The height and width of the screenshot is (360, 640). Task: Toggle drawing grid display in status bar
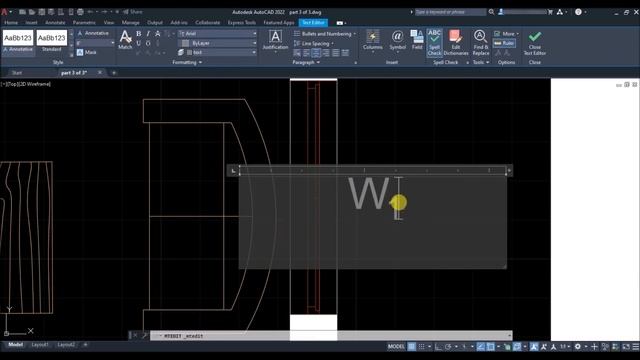coord(412,347)
